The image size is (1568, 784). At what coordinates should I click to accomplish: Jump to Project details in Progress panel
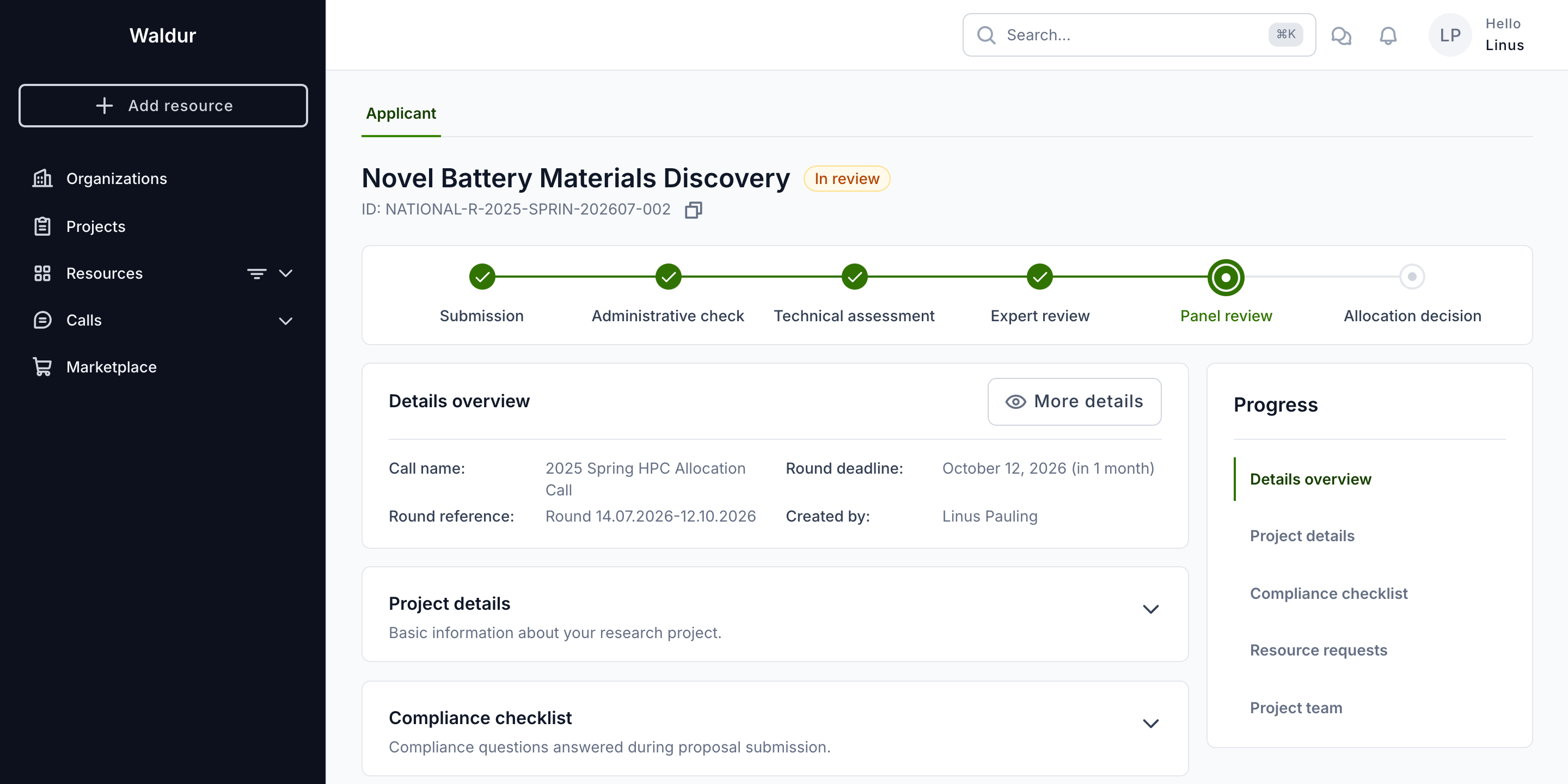point(1302,536)
